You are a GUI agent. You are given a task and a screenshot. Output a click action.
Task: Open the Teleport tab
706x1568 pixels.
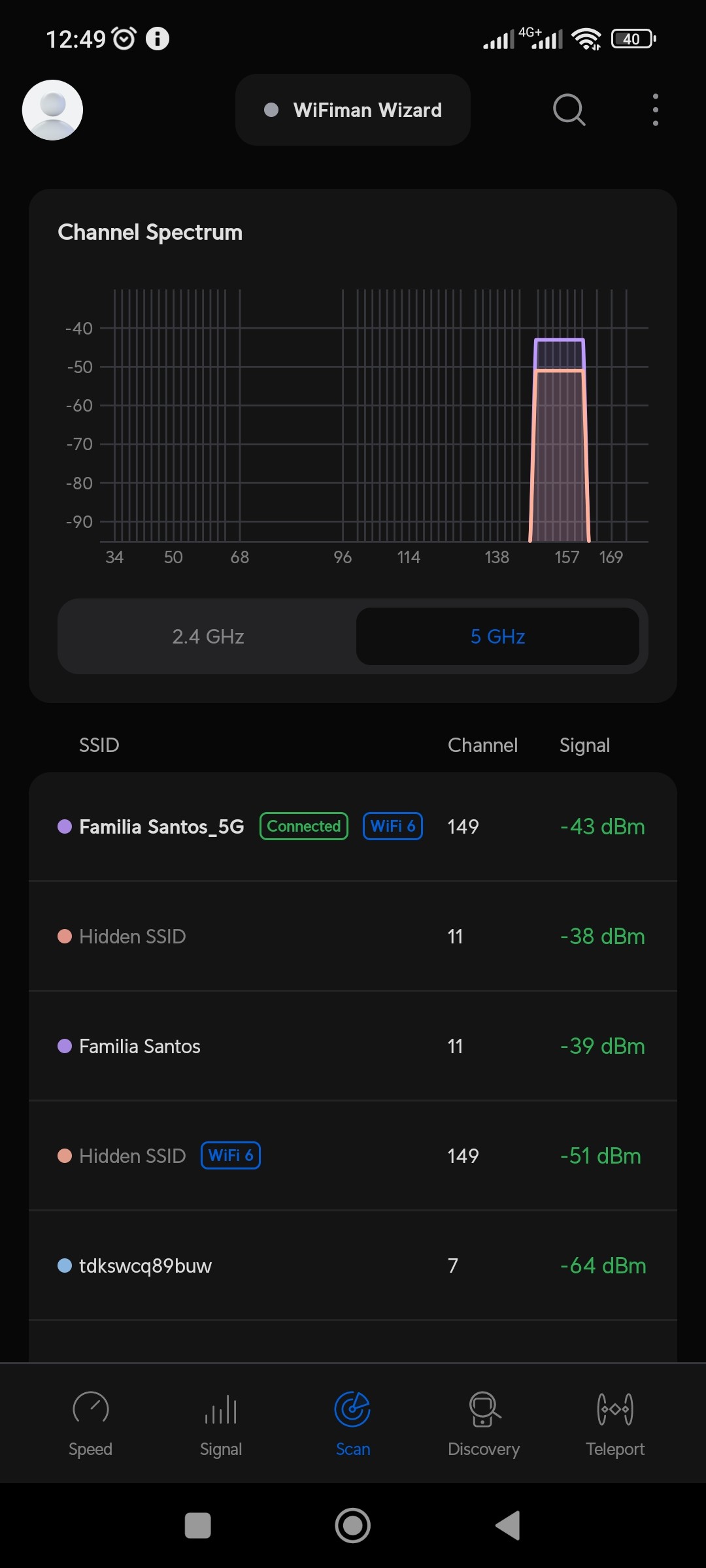click(x=614, y=1409)
